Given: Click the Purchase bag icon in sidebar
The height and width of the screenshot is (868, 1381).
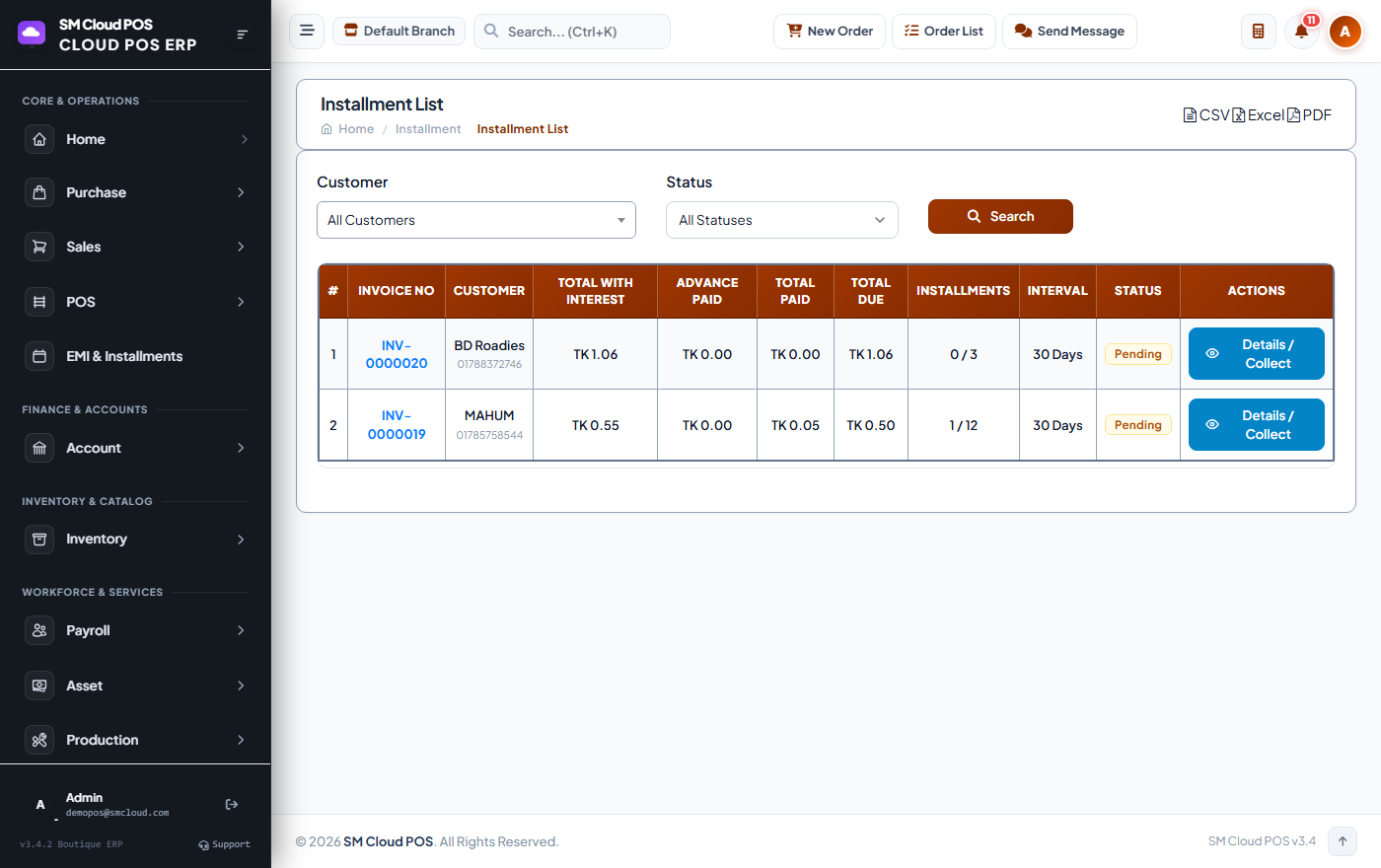Looking at the screenshot, I should coord(39,192).
